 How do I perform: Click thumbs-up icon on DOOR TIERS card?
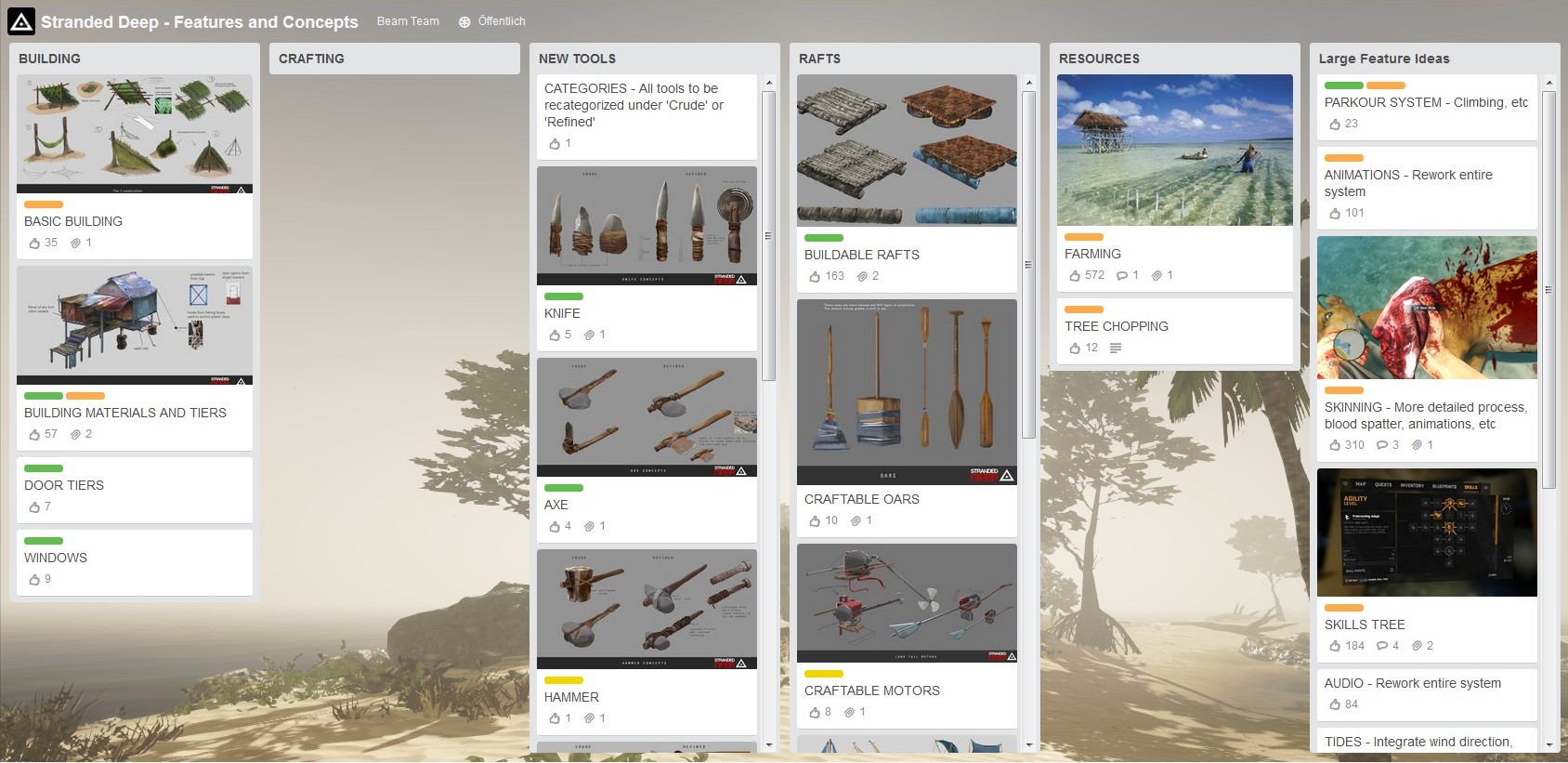(x=34, y=506)
